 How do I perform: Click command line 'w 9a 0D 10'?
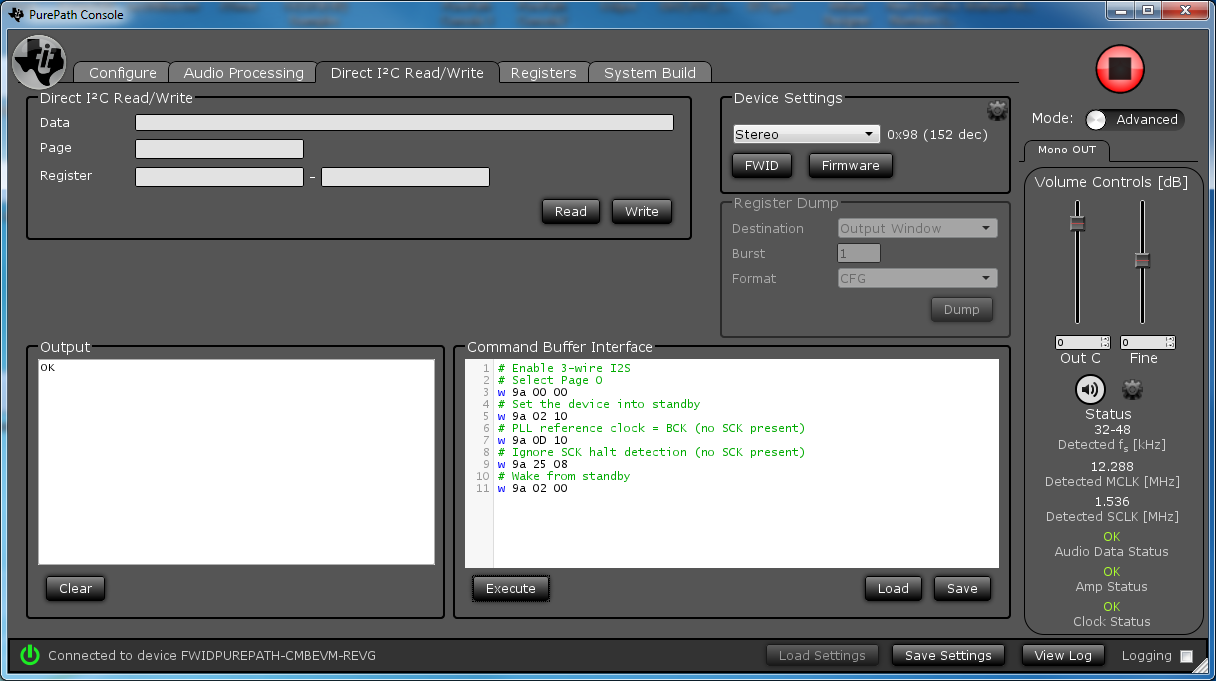click(x=532, y=440)
